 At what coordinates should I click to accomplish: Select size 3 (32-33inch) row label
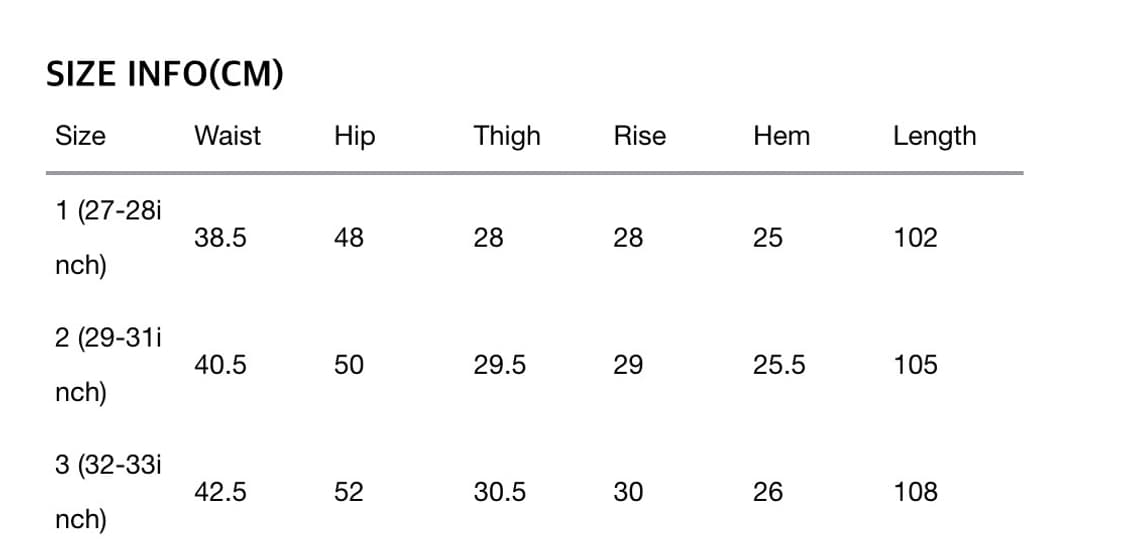point(108,492)
